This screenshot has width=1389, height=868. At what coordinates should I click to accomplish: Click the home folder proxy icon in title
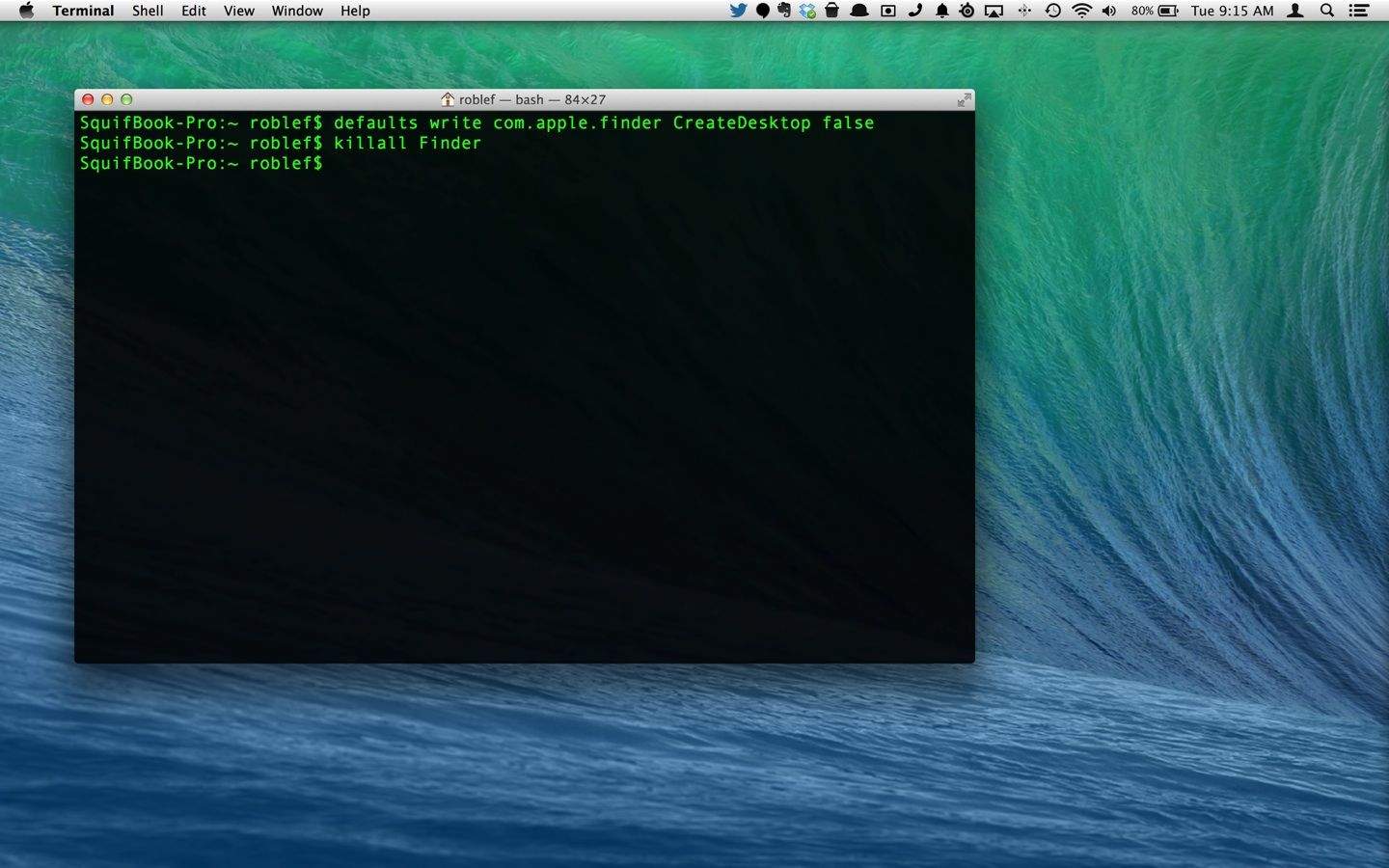click(x=448, y=99)
